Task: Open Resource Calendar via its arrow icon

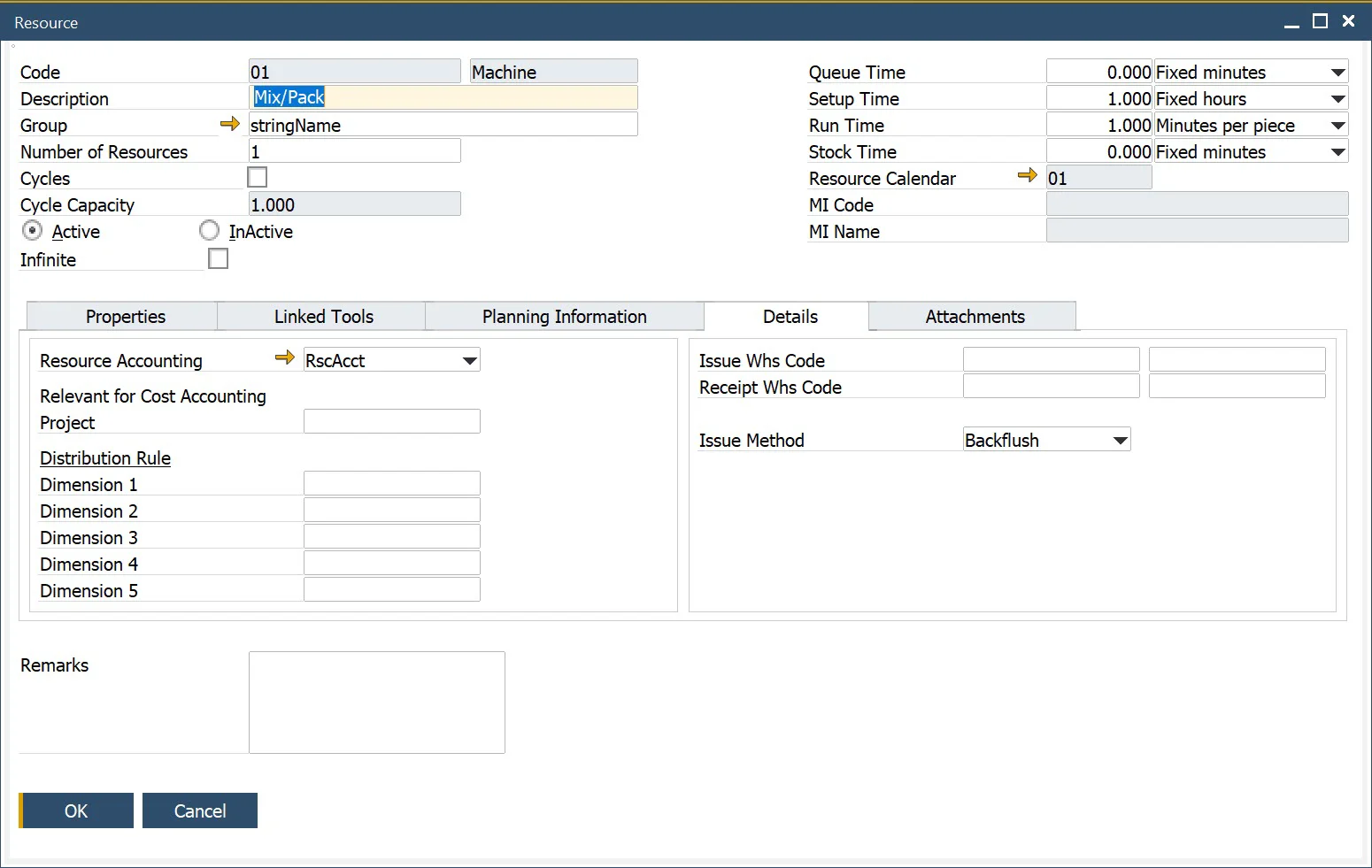Action: [x=1027, y=176]
